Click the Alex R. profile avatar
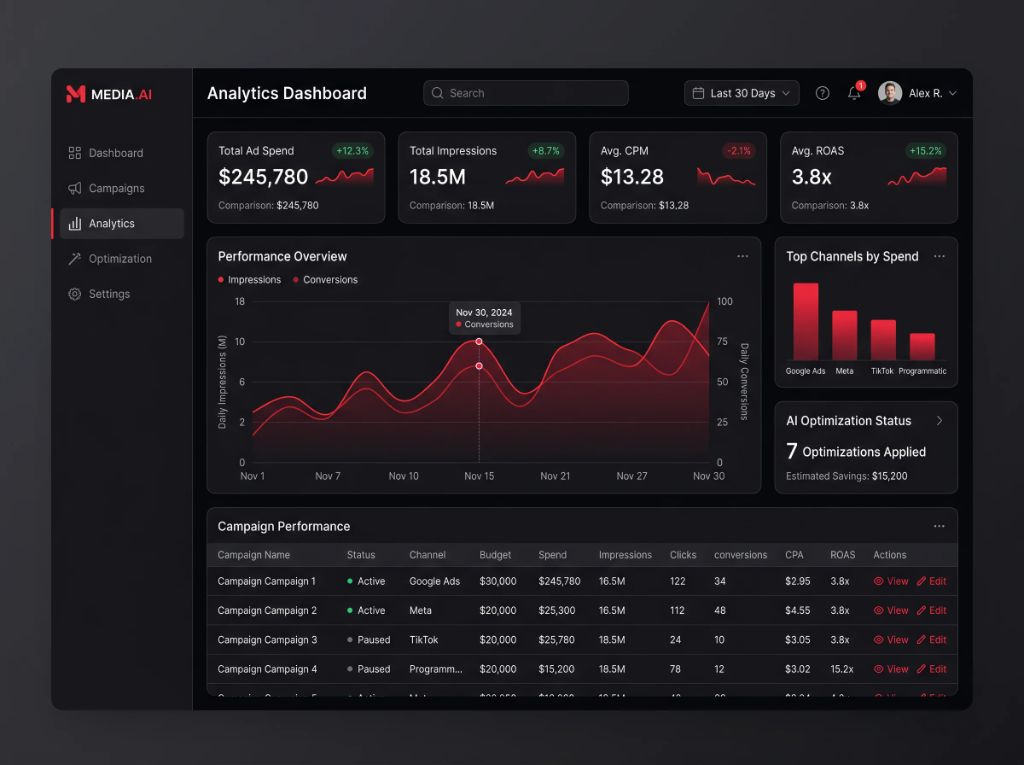Screen dimensions: 1024x765 click(x=889, y=93)
